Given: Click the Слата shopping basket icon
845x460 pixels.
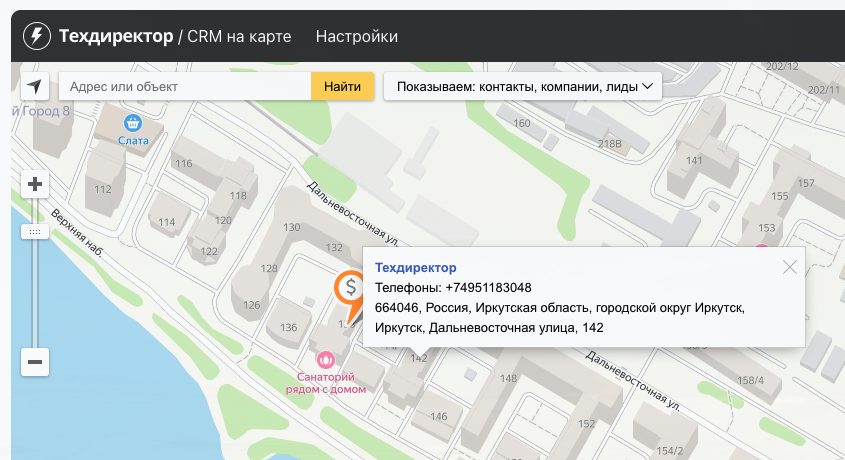Looking at the screenshot, I should click(133, 123).
